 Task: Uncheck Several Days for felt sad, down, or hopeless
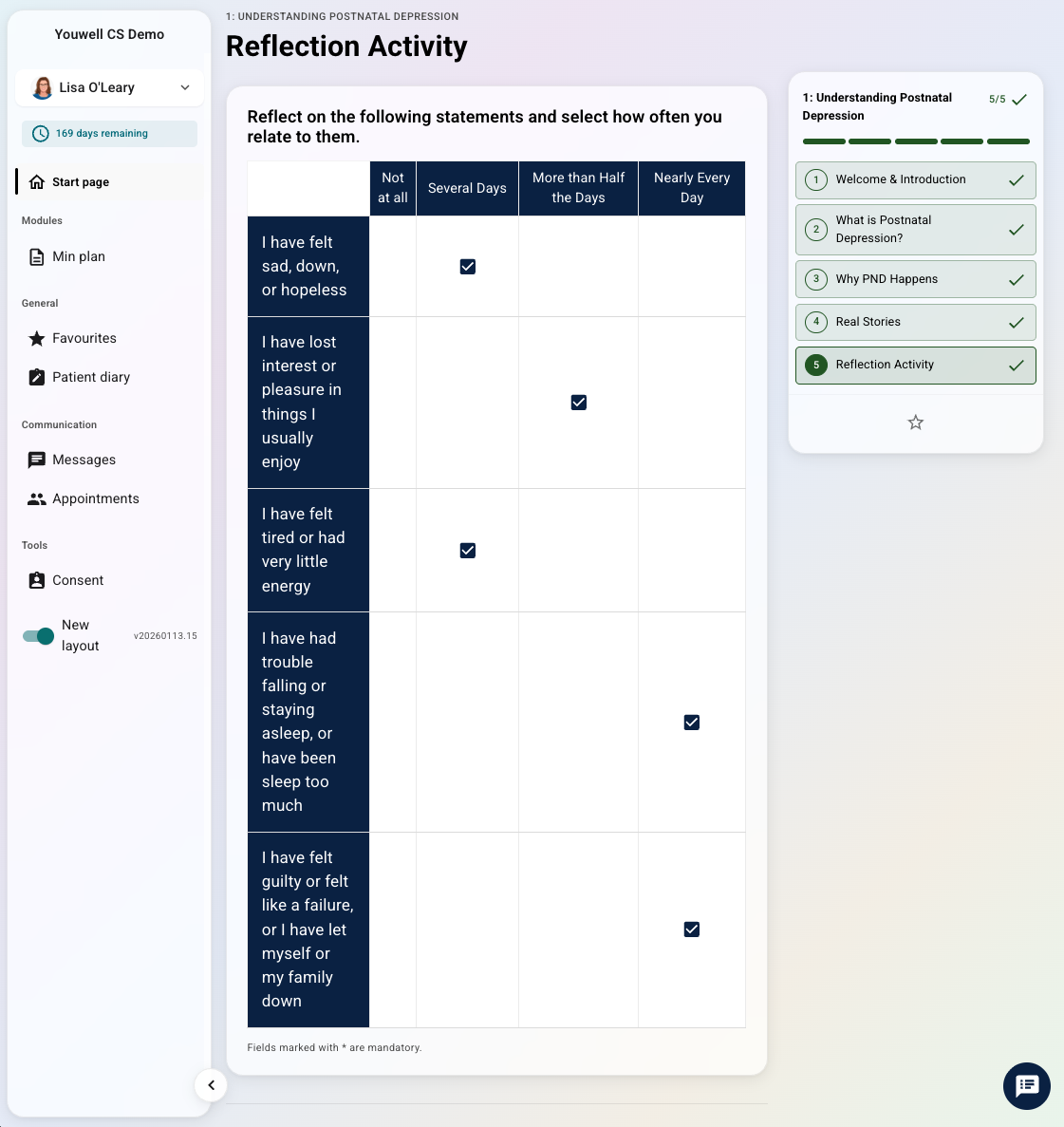468,267
